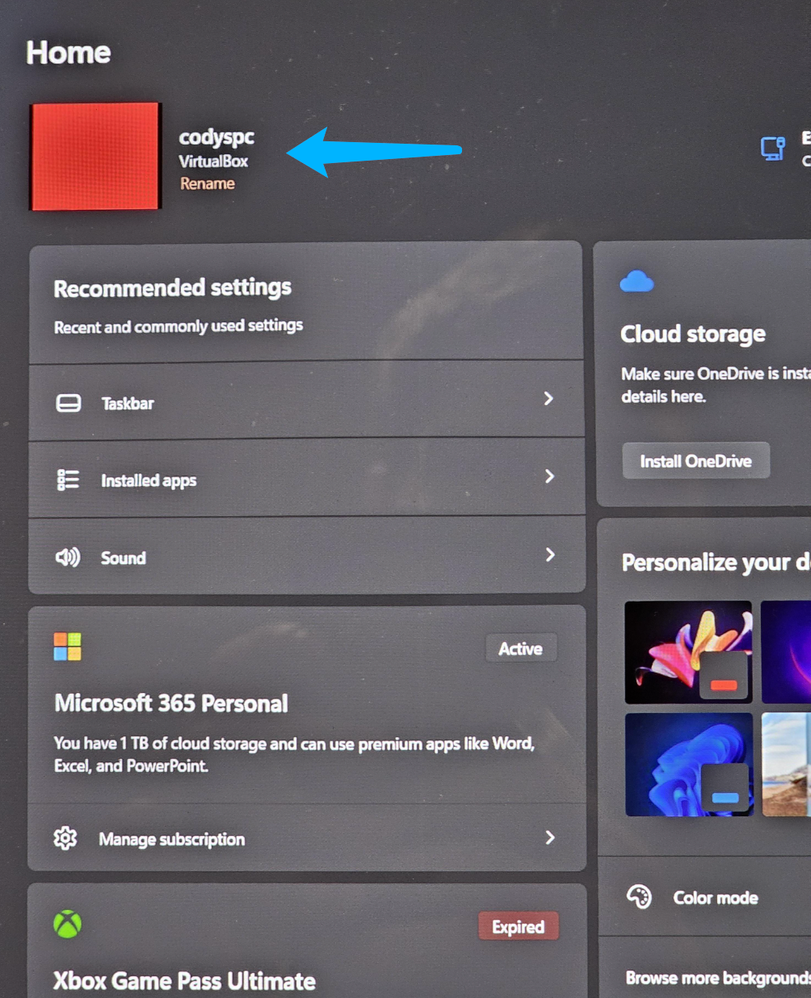Open the Taskbar settings icon

click(x=68, y=403)
